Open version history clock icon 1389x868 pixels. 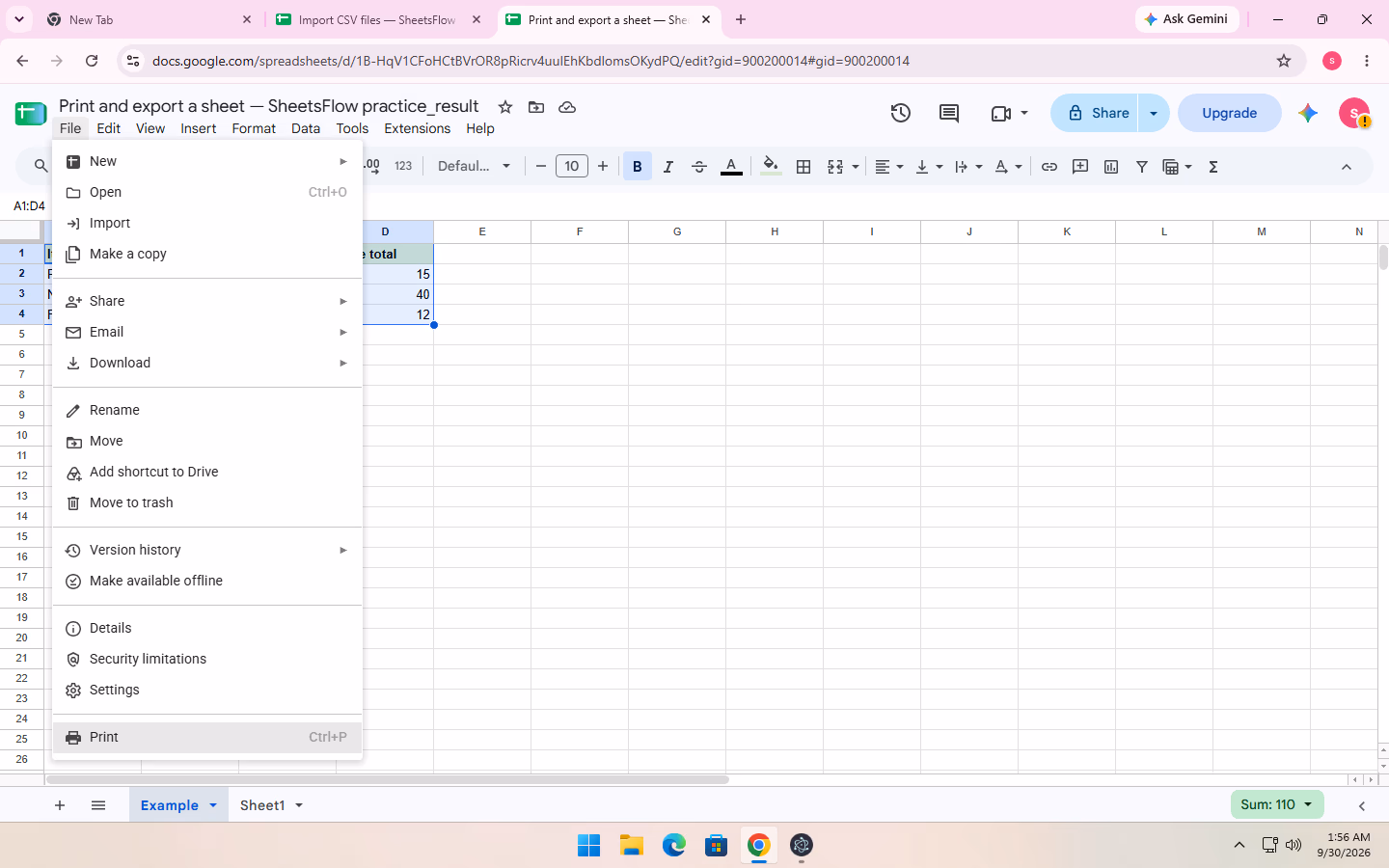pos(900,113)
